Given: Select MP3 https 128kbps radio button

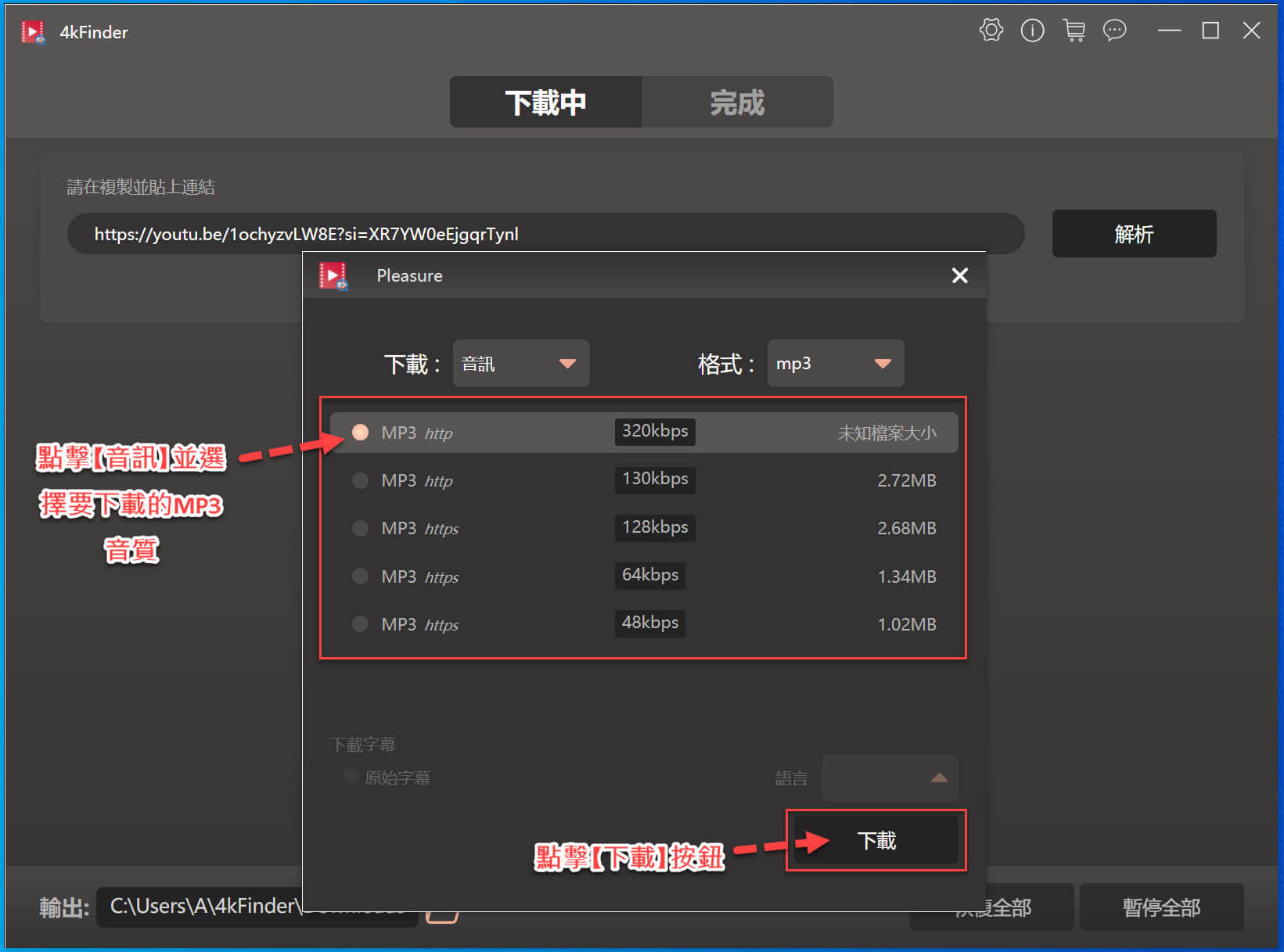Looking at the screenshot, I should pos(360,528).
